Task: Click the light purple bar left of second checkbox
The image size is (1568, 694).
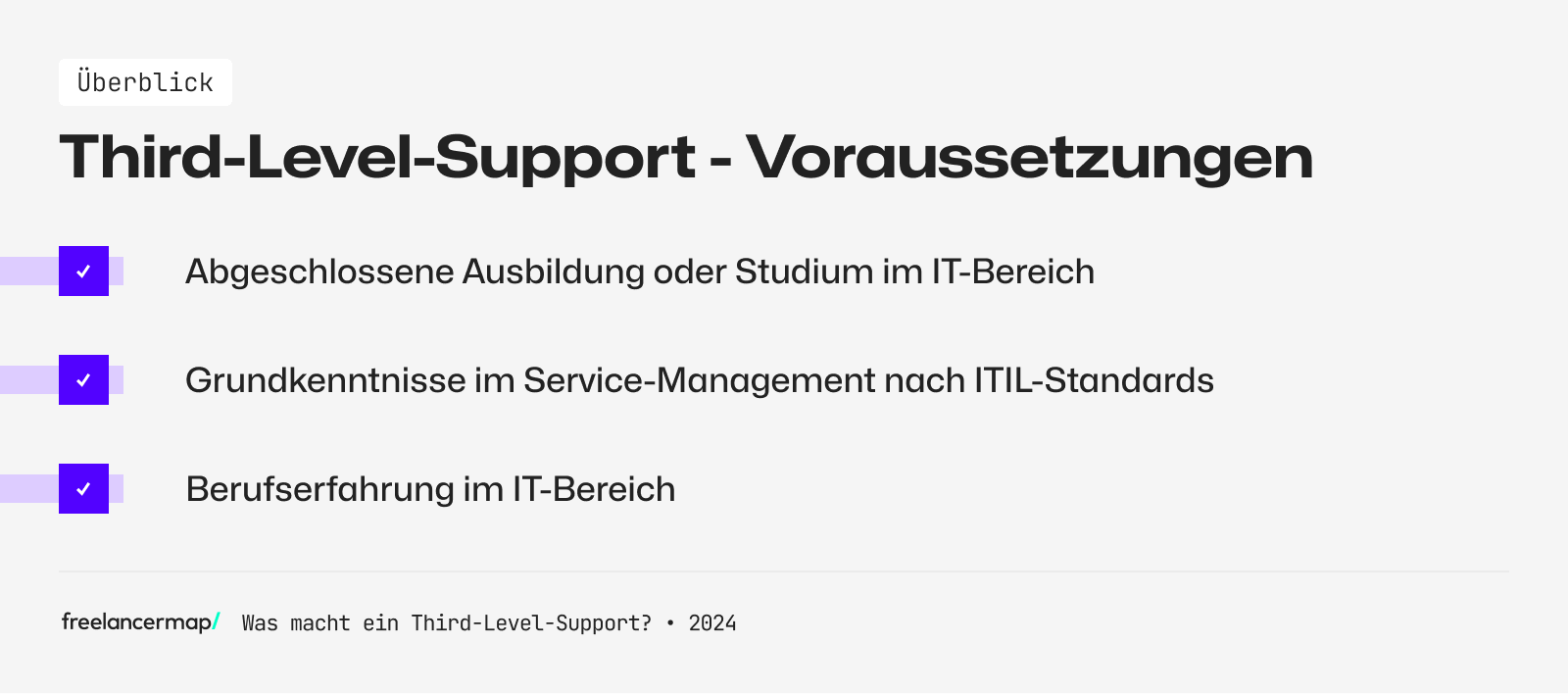Action: tap(28, 380)
